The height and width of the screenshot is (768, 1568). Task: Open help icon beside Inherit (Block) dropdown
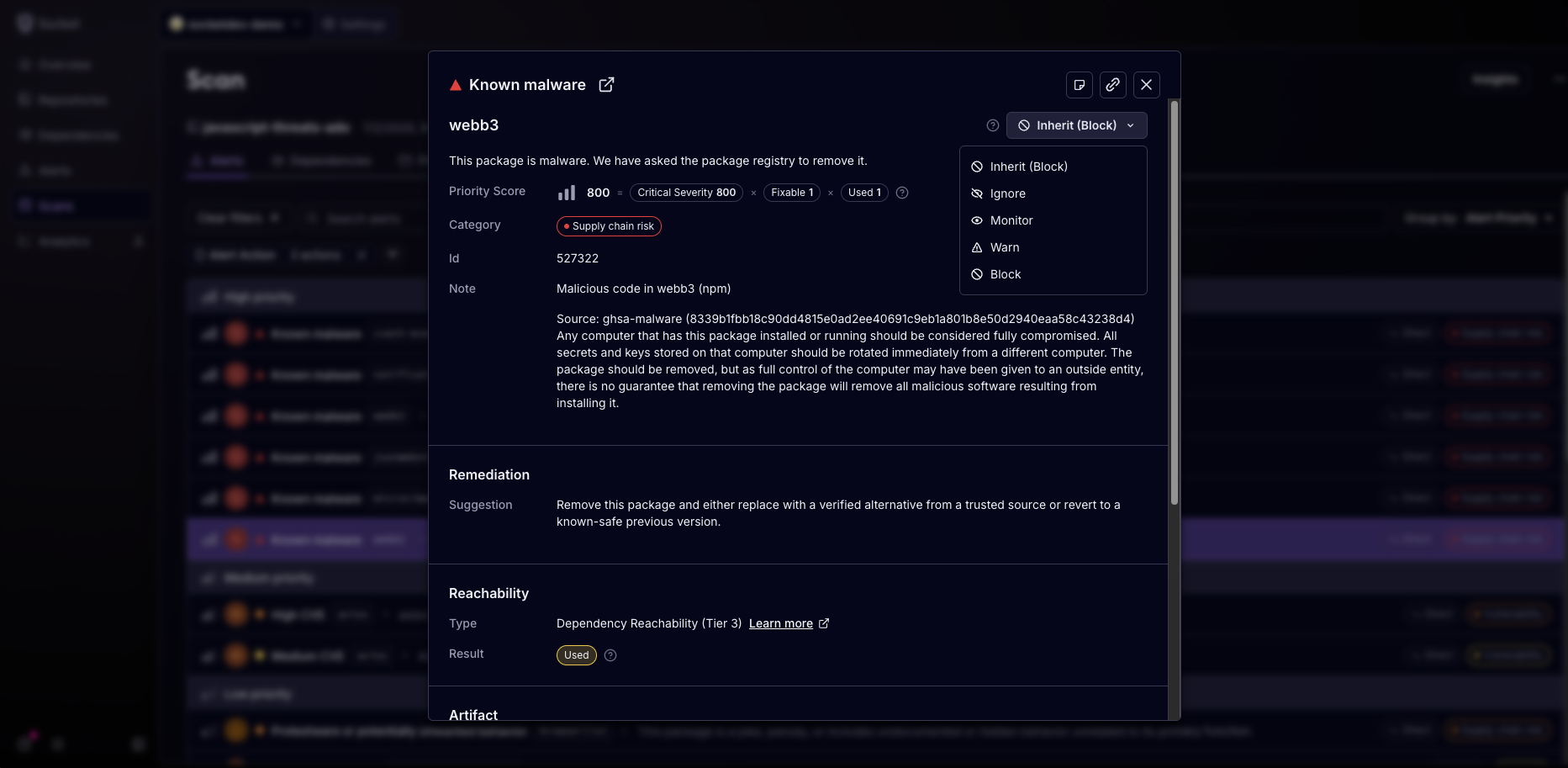pyautogui.click(x=993, y=125)
